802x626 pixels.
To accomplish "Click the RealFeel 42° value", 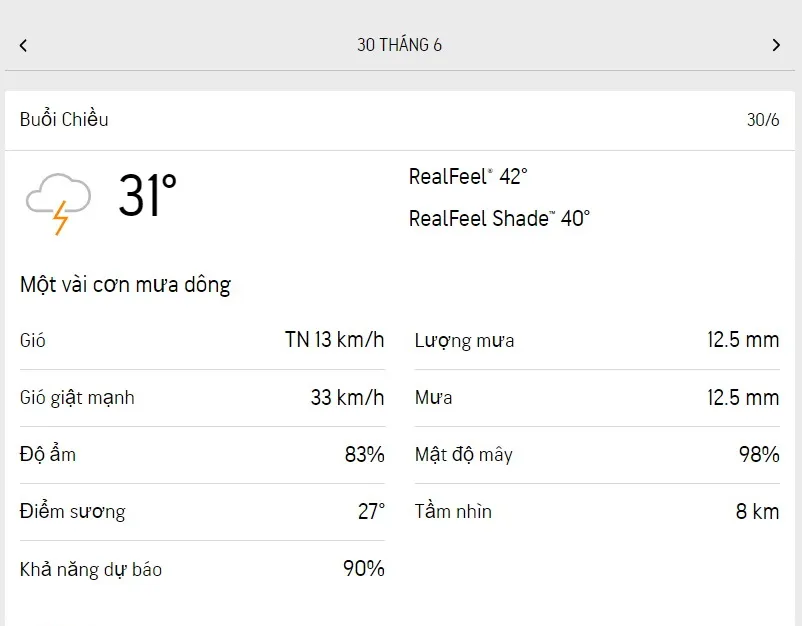I will pos(468,176).
